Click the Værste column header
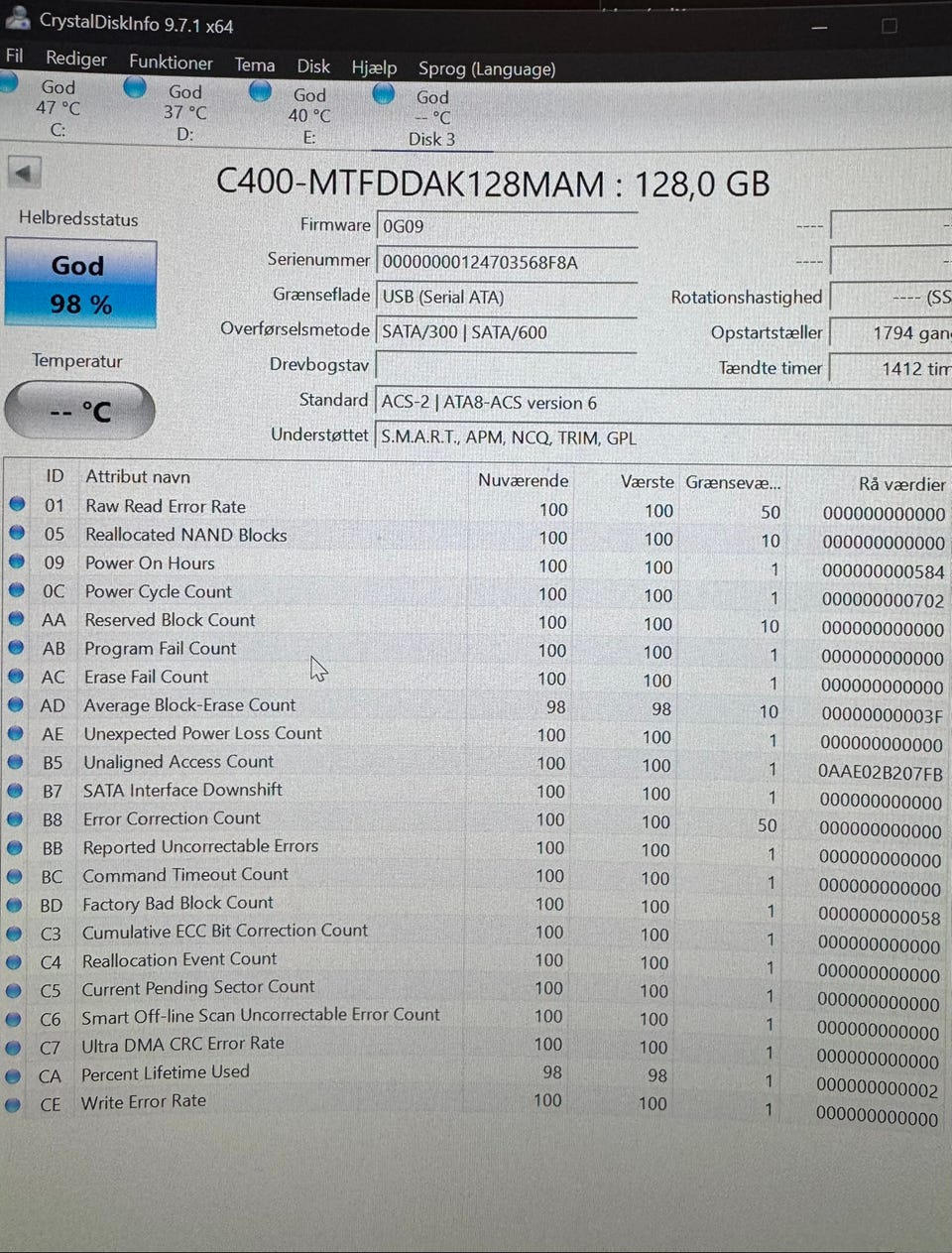Image resolution: width=952 pixels, height=1253 pixels. tap(647, 481)
